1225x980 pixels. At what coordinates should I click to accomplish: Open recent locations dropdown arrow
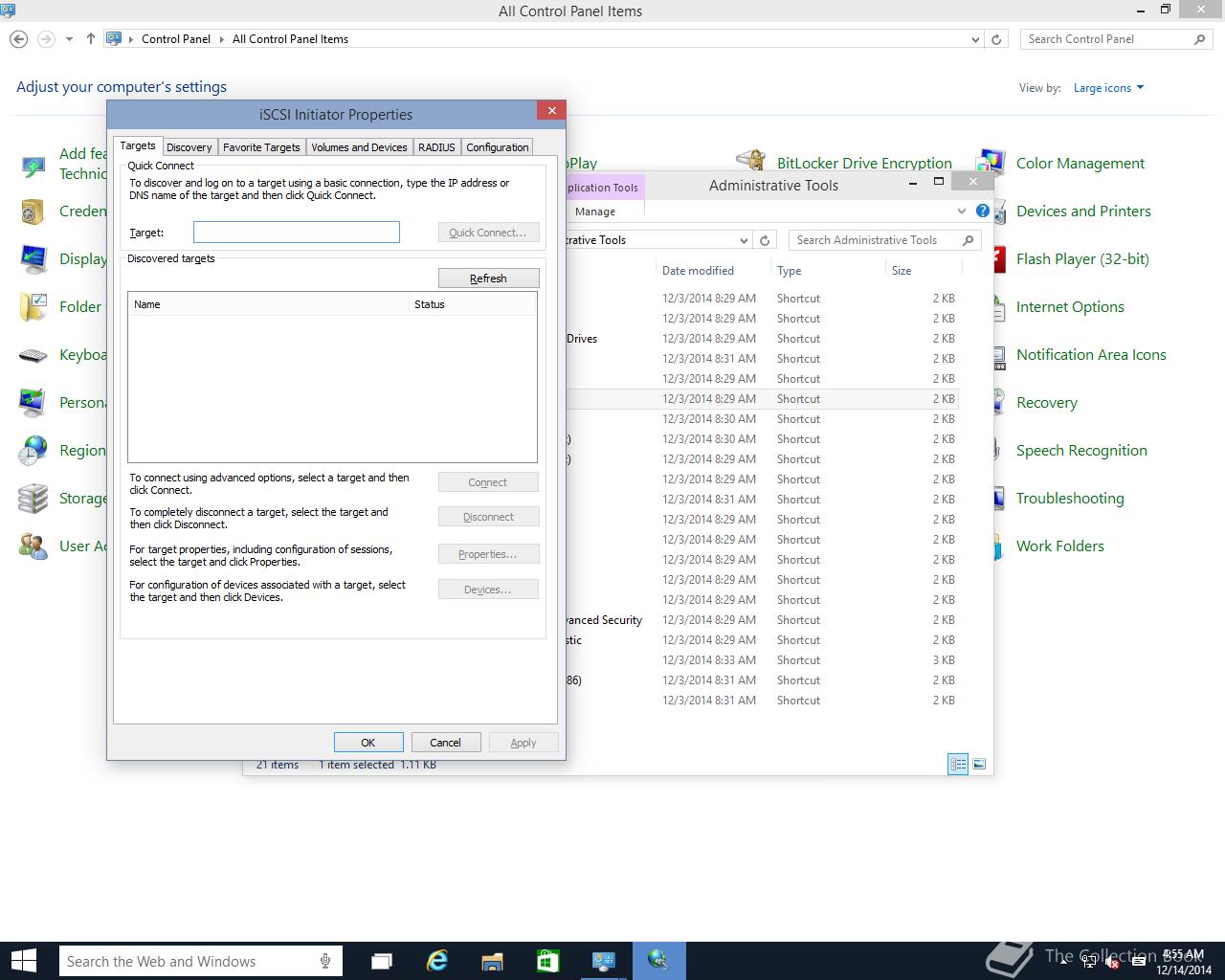point(69,39)
